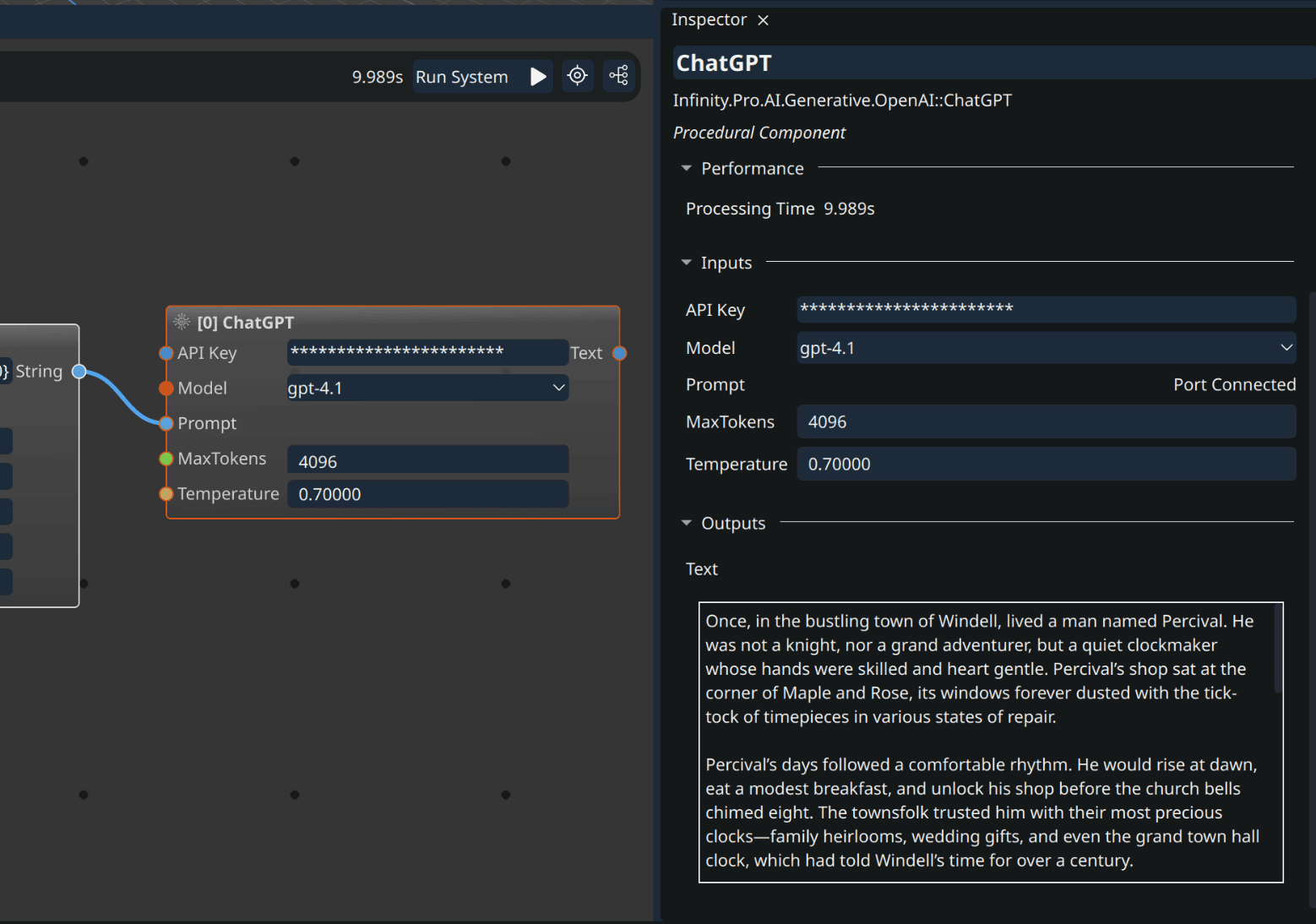
Task: Collapse the Performance section
Action: pyautogui.click(x=686, y=168)
